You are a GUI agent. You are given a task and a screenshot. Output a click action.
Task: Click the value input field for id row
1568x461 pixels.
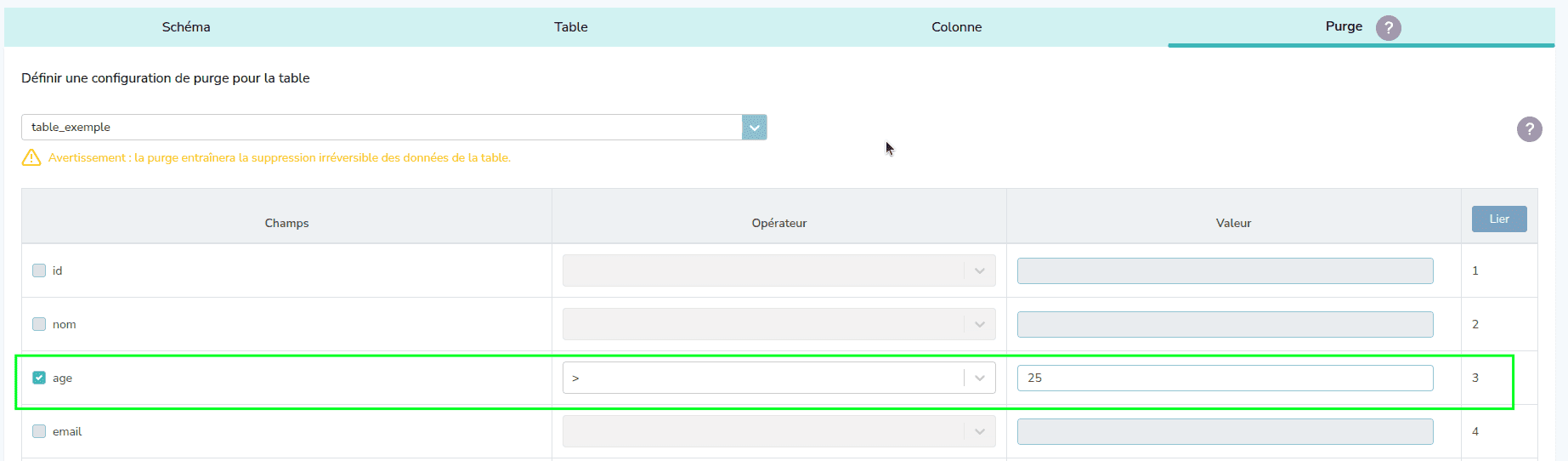point(1224,271)
